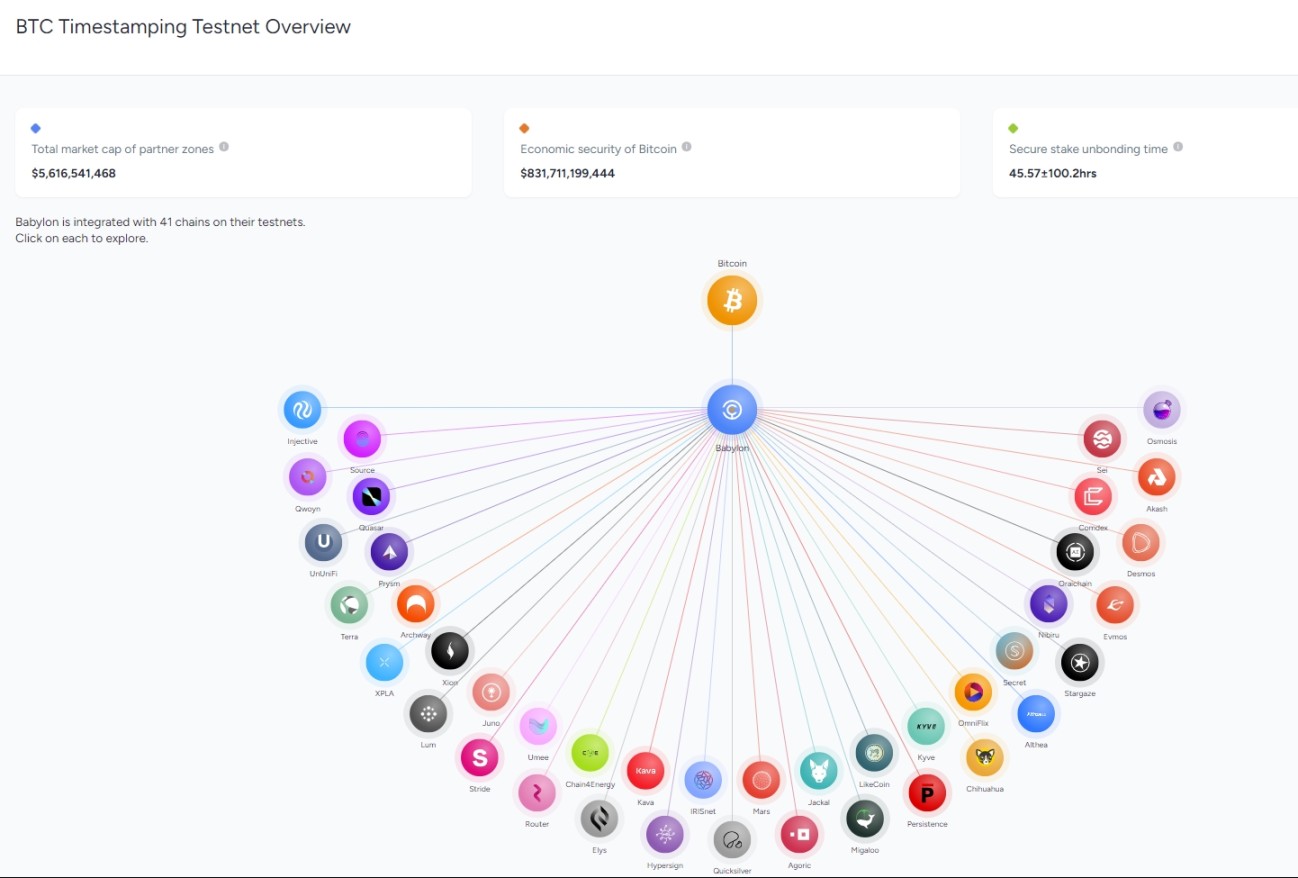Open the Prysm chain icon

(389, 552)
